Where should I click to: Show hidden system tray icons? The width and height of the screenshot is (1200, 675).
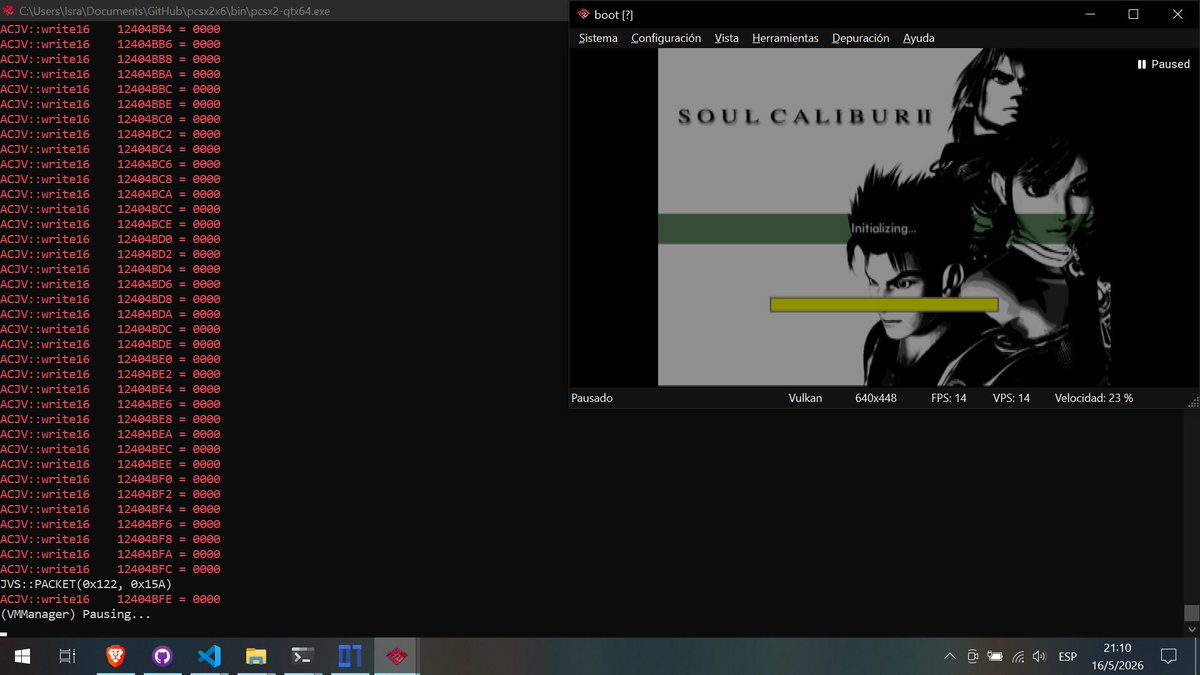tap(949, 656)
